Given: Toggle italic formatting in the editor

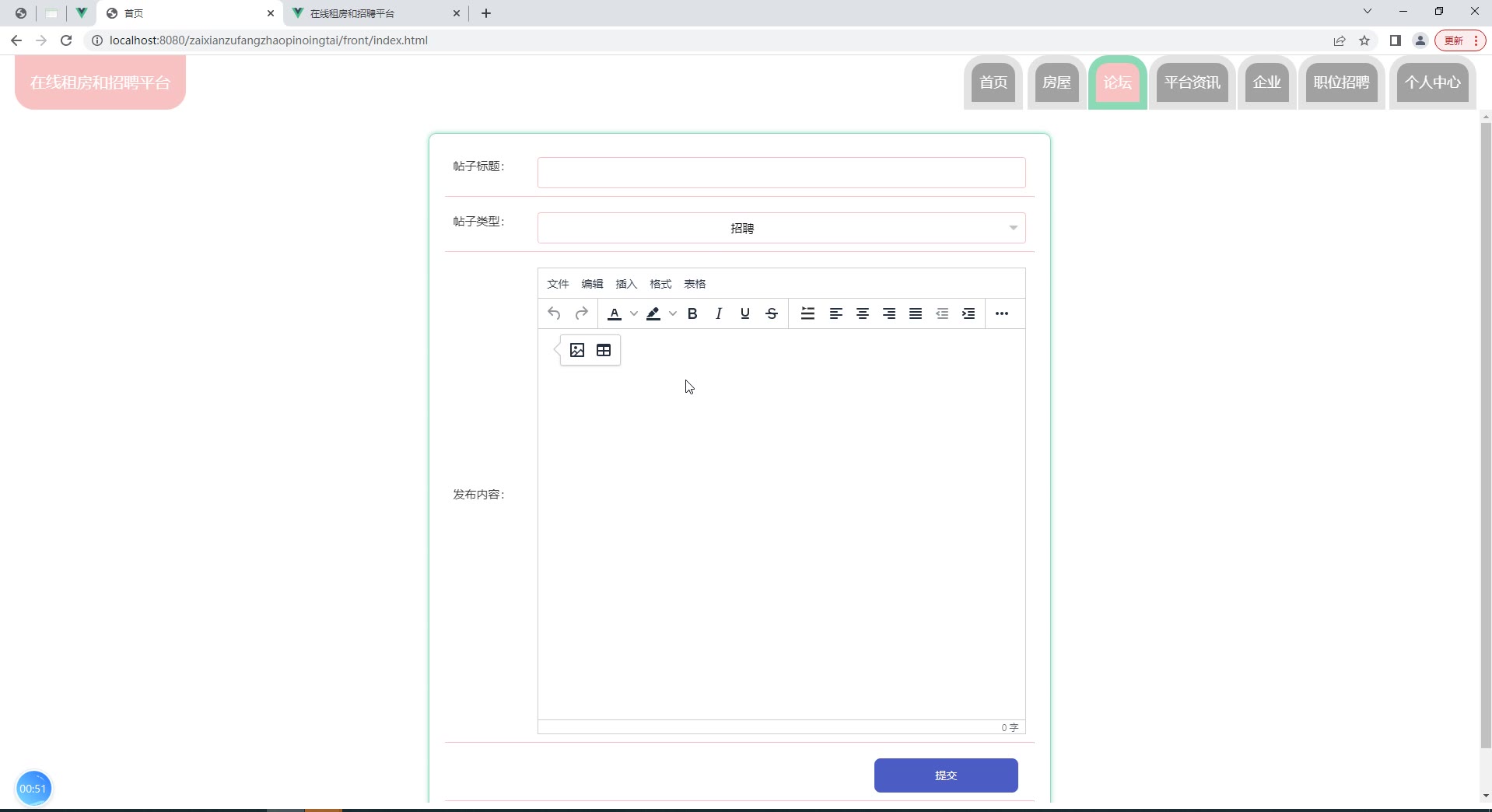Looking at the screenshot, I should [x=719, y=313].
